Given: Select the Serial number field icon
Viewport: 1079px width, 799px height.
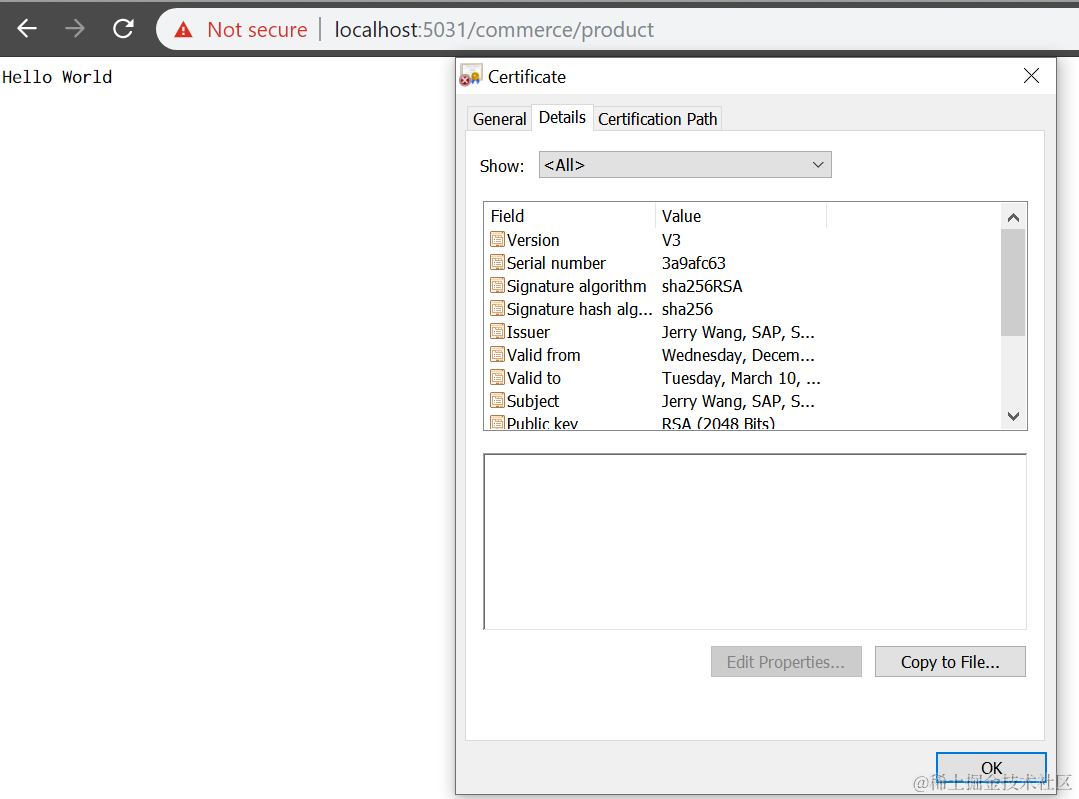Looking at the screenshot, I should point(497,262).
